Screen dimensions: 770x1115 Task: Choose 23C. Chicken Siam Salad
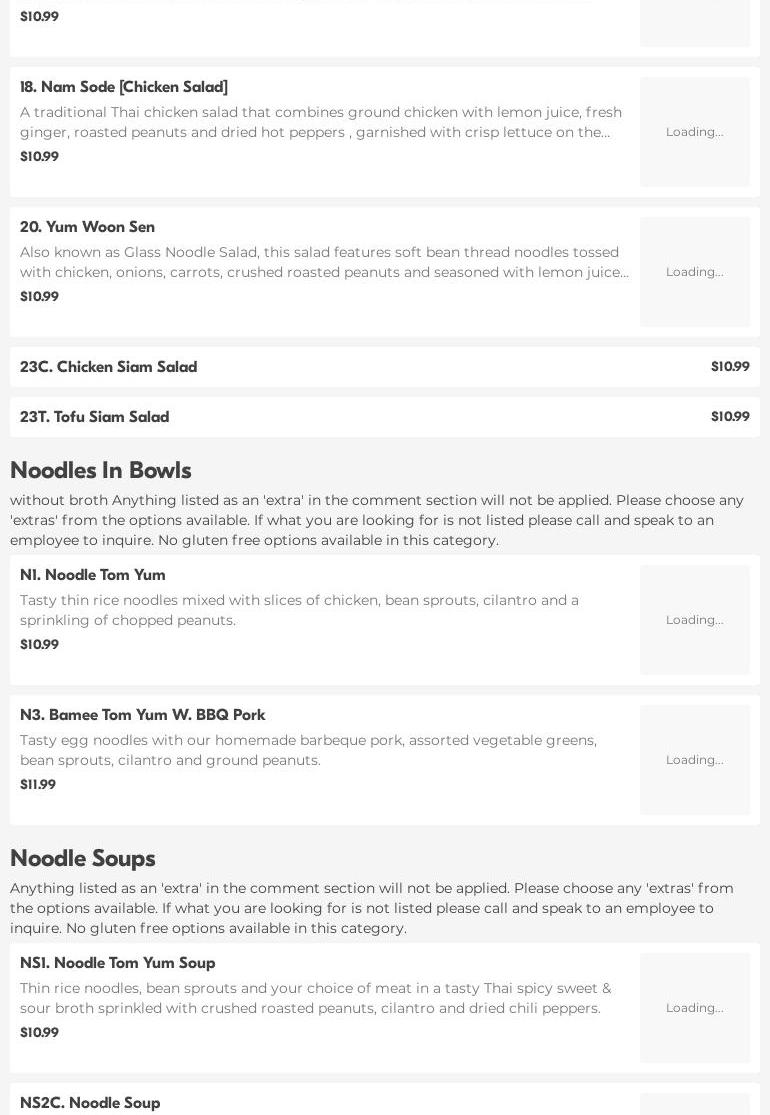pos(108,367)
